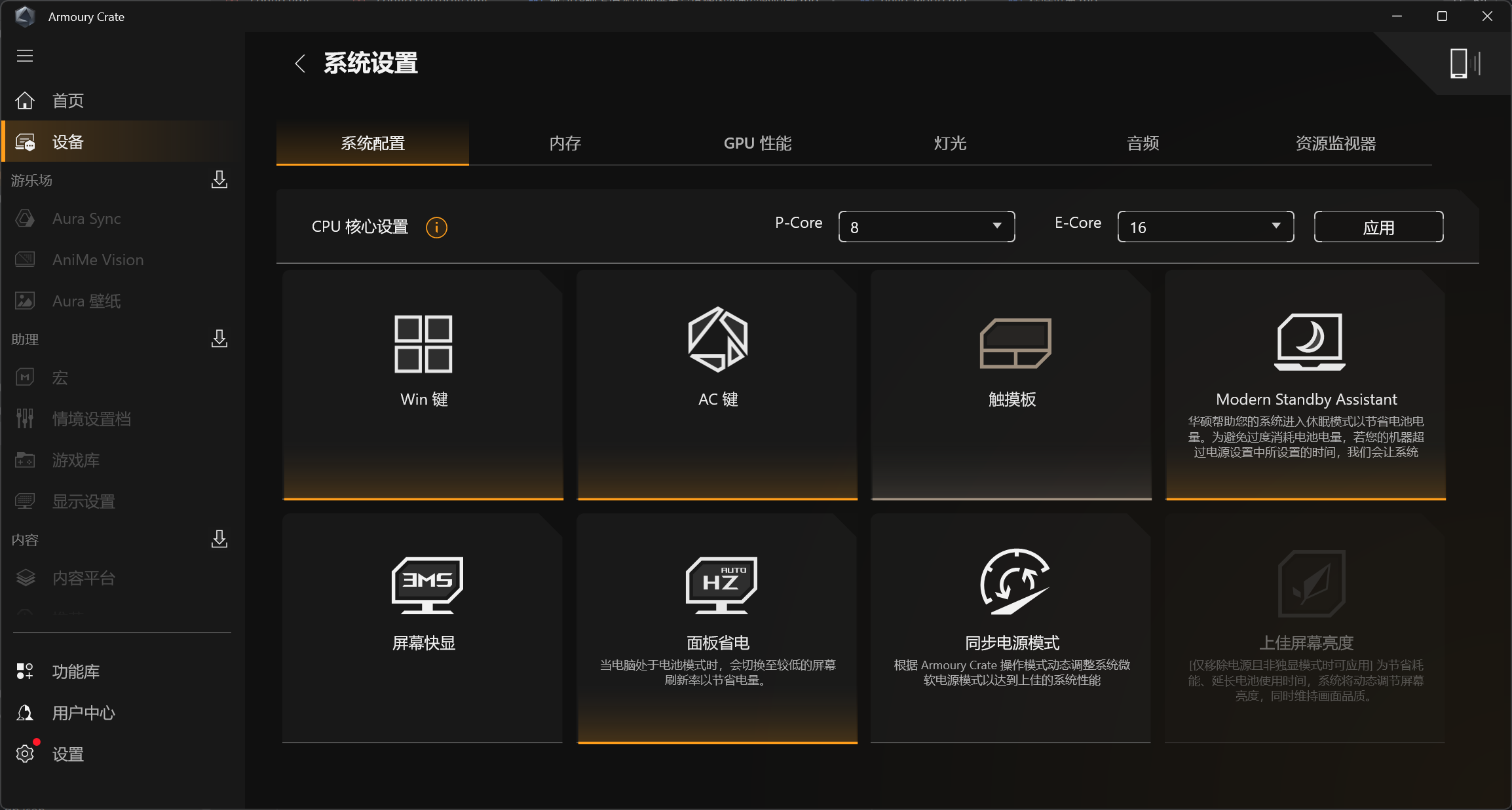Open the E-Core count dropdown
1512x810 pixels.
pyautogui.click(x=1206, y=227)
